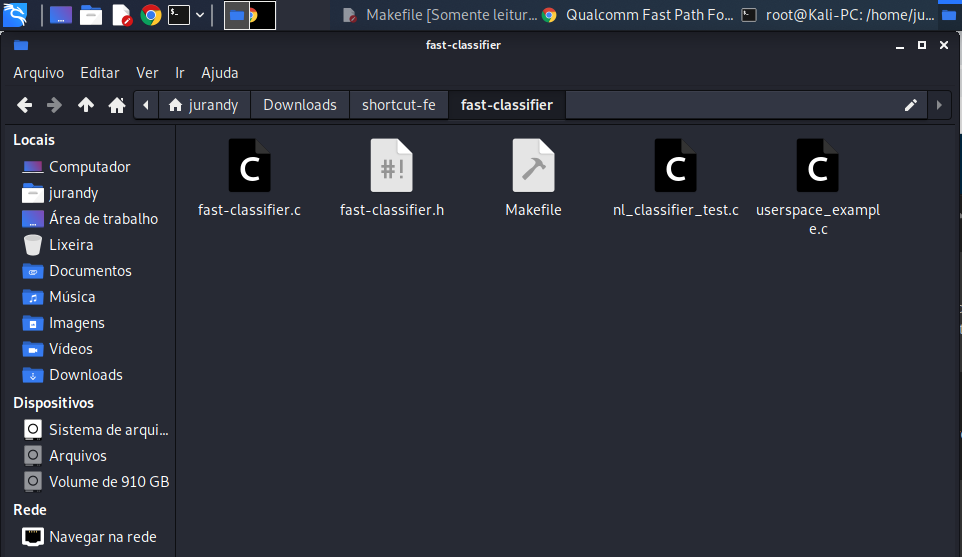Click the folder icon in window title bar

tap(21, 45)
